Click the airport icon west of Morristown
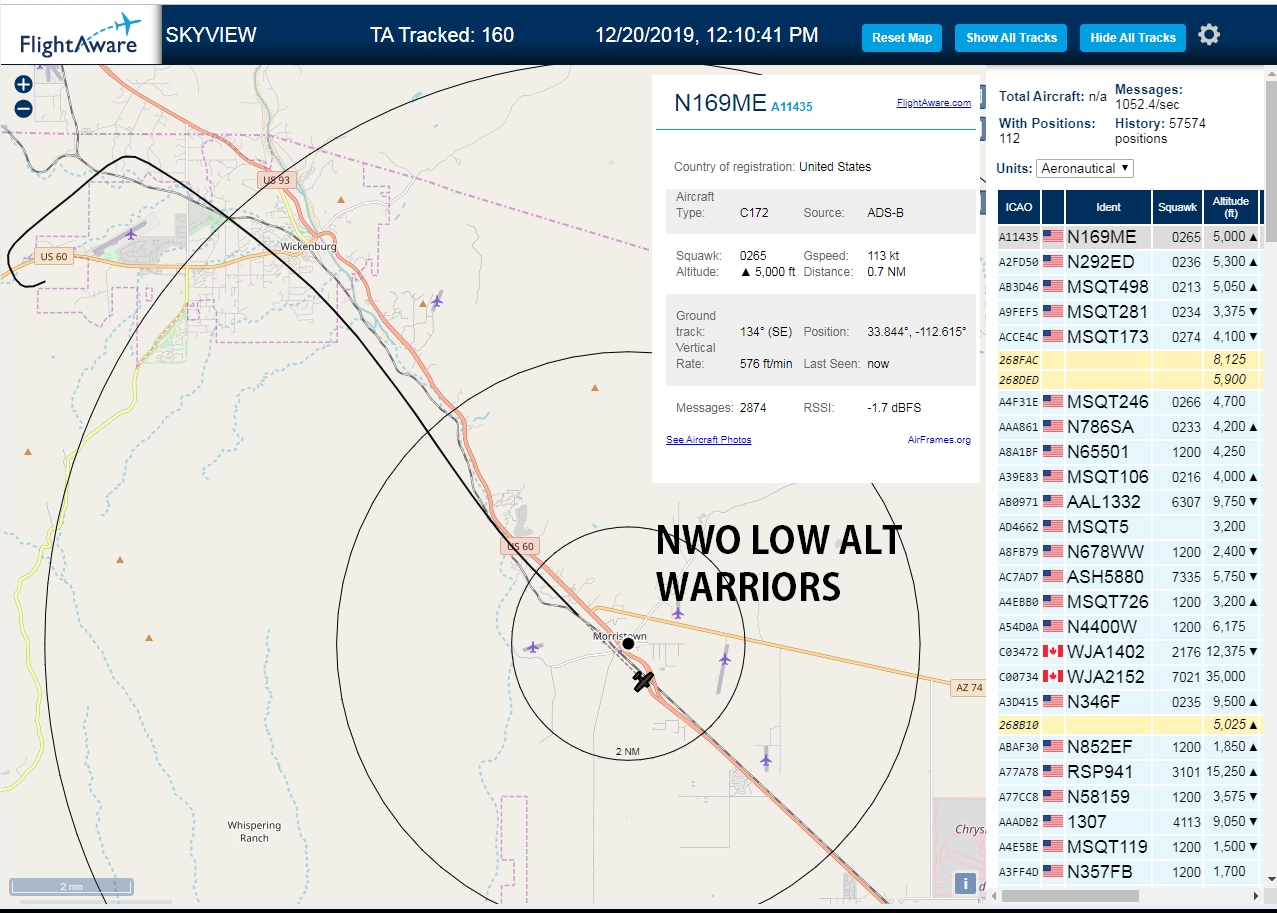1277x913 pixels. (533, 647)
